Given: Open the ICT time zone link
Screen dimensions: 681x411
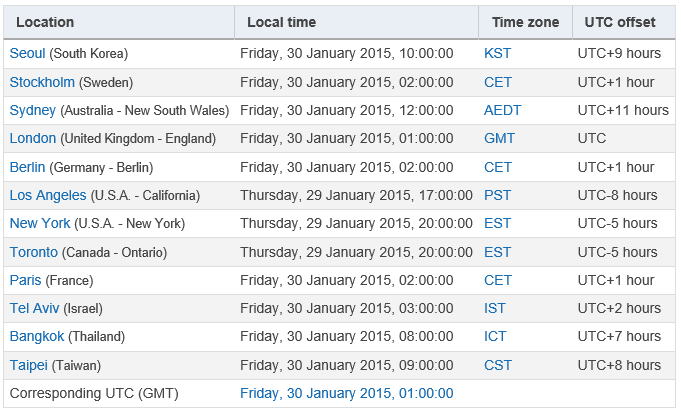Looking at the screenshot, I should coord(495,337).
